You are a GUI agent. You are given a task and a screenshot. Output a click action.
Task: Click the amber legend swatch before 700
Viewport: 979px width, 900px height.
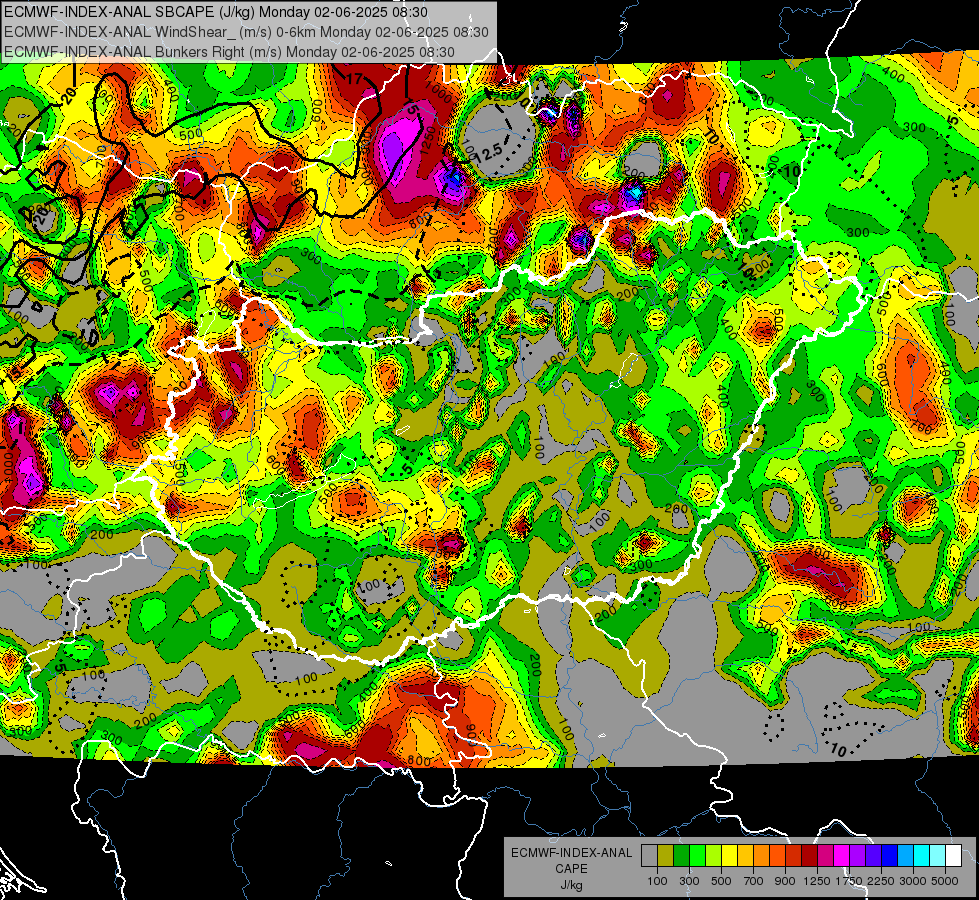point(745,855)
